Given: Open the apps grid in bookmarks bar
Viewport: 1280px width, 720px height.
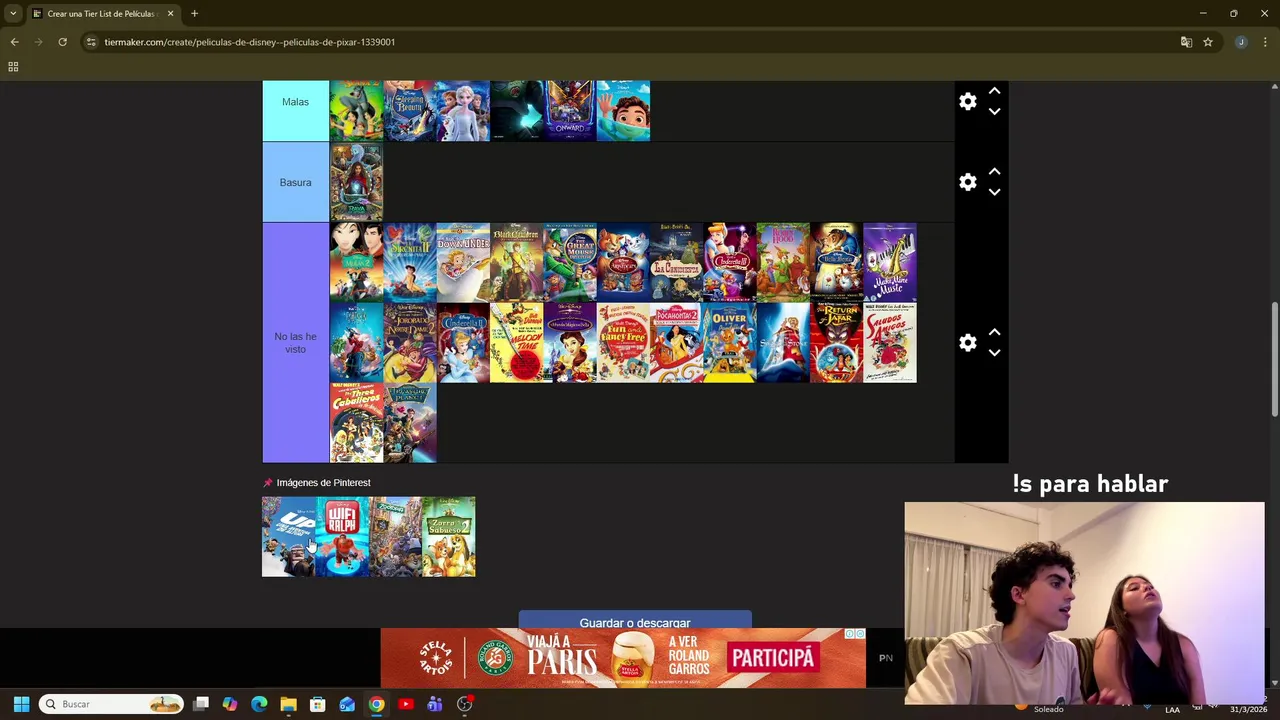Looking at the screenshot, I should coord(13,67).
